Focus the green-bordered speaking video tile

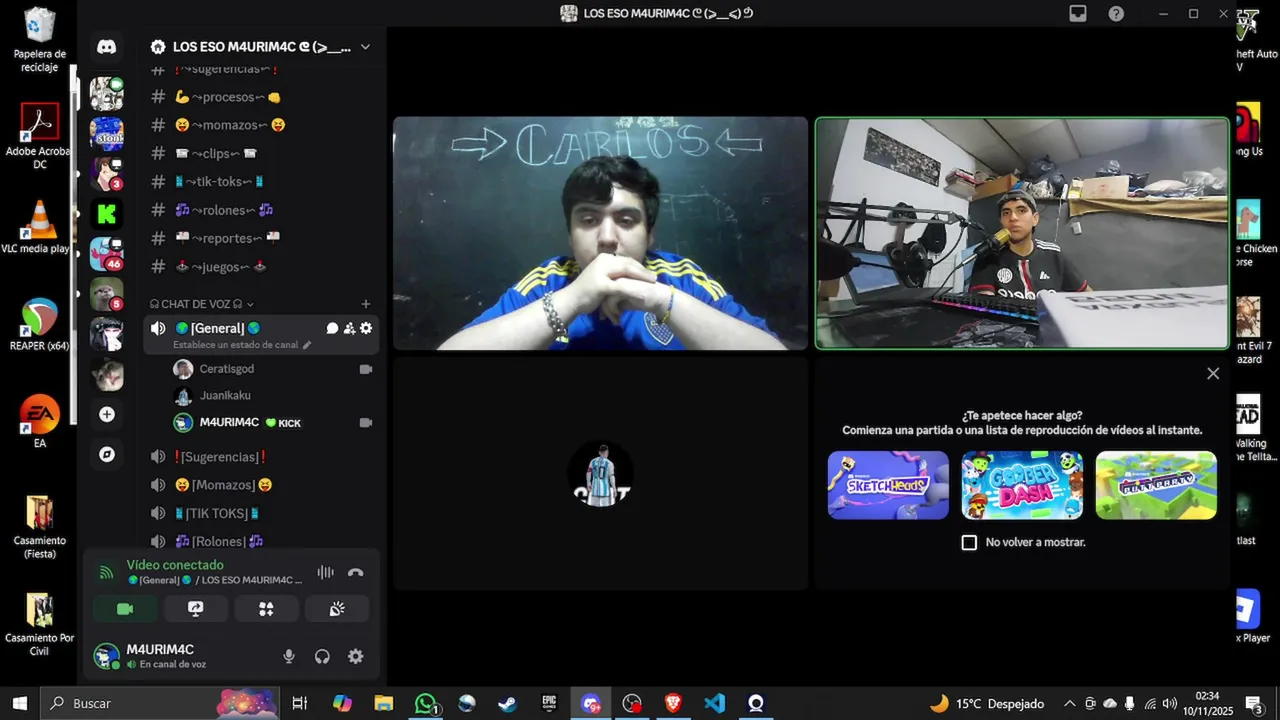(x=1022, y=233)
